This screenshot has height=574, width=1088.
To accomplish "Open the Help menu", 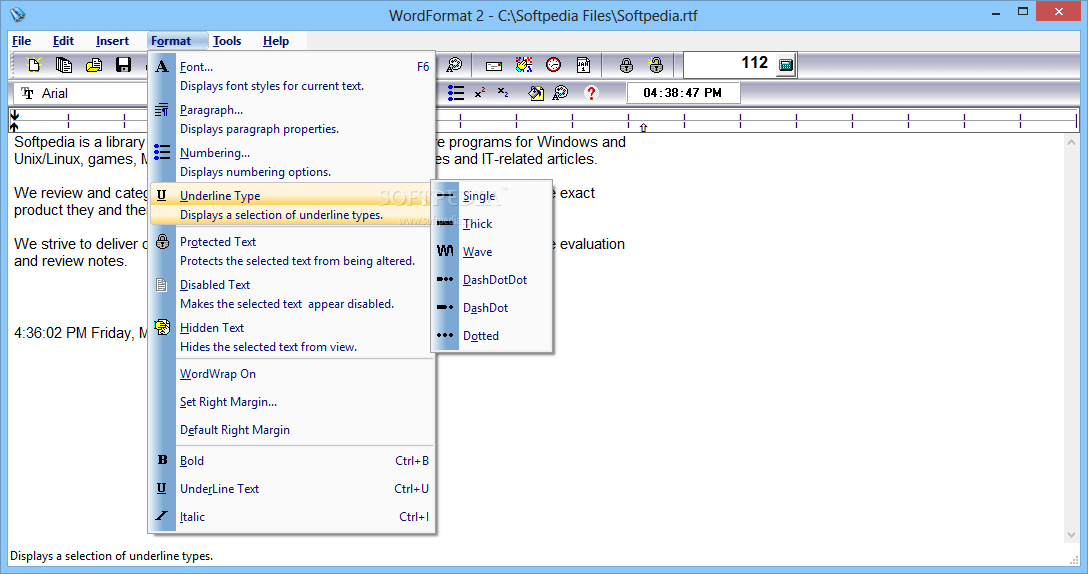I will (275, 41).
